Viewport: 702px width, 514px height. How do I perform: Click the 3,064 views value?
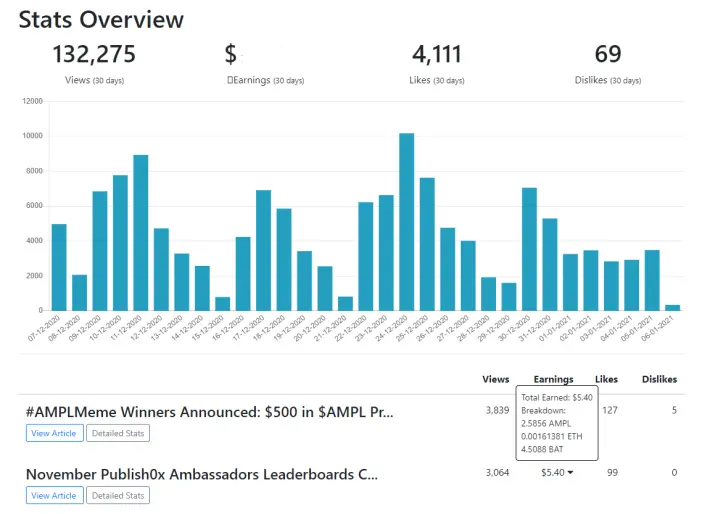pyautogui.click(x=497, y=472)
